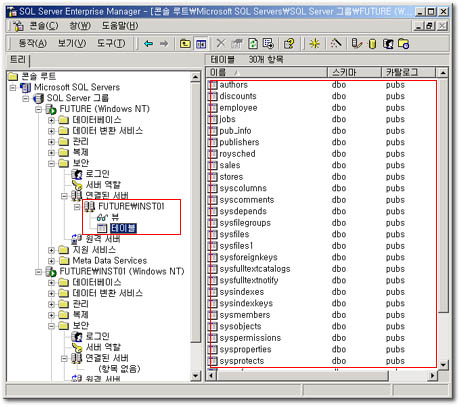
Task: Click the table icon beside employee
Action: [x=212, y=108]
